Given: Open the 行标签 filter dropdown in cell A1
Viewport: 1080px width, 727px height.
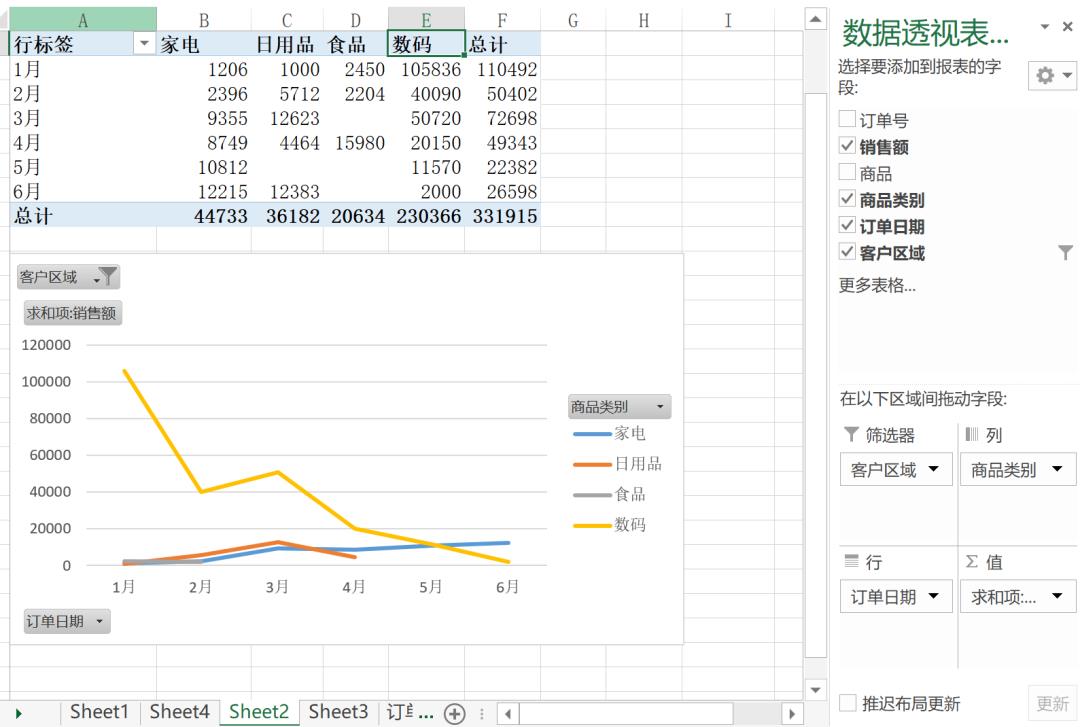Looking at the screenshot, I should (x=145, y=44).
